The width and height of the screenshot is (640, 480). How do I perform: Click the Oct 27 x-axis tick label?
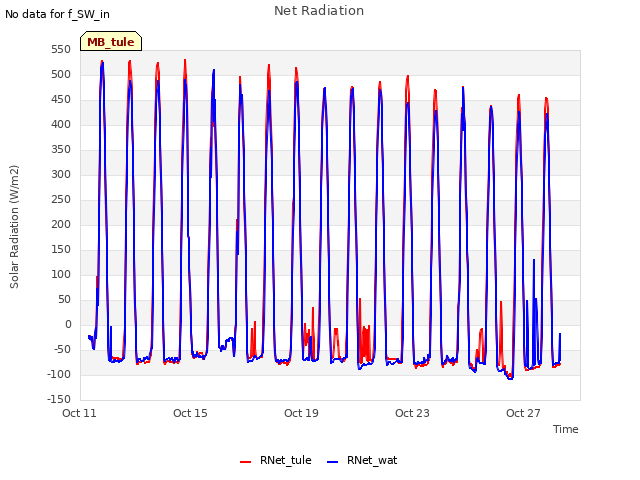point(523,413)
